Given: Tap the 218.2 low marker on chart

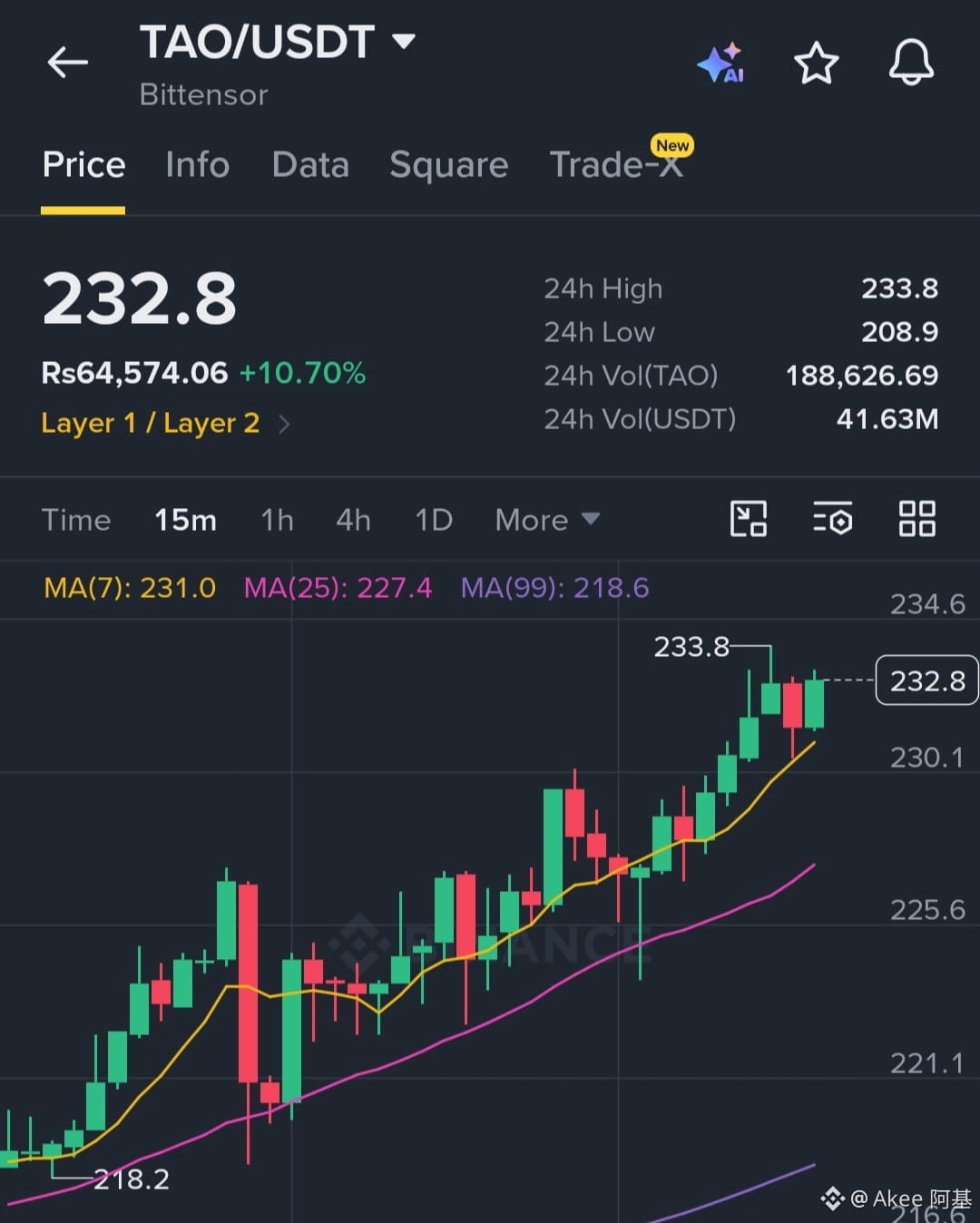Looking at the screenshot, I should (132, 1179).
